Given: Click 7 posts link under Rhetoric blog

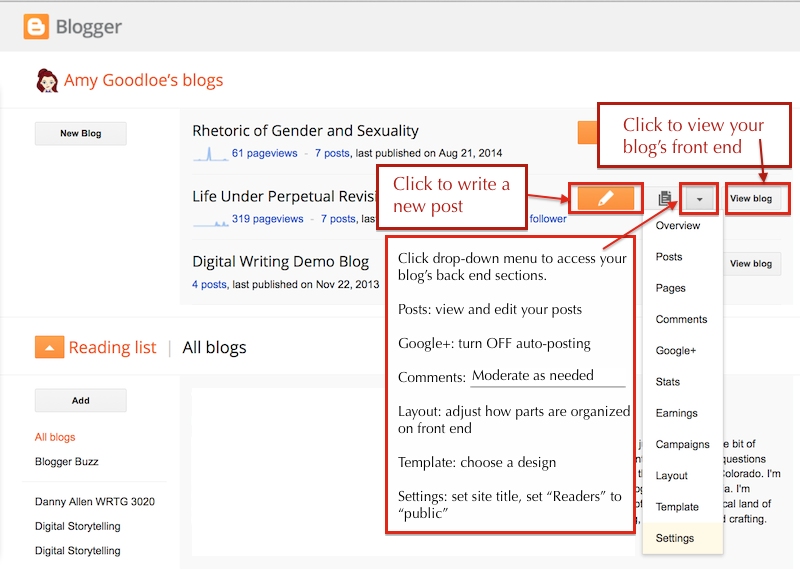Looking at the screenshot, I should 332,153.
